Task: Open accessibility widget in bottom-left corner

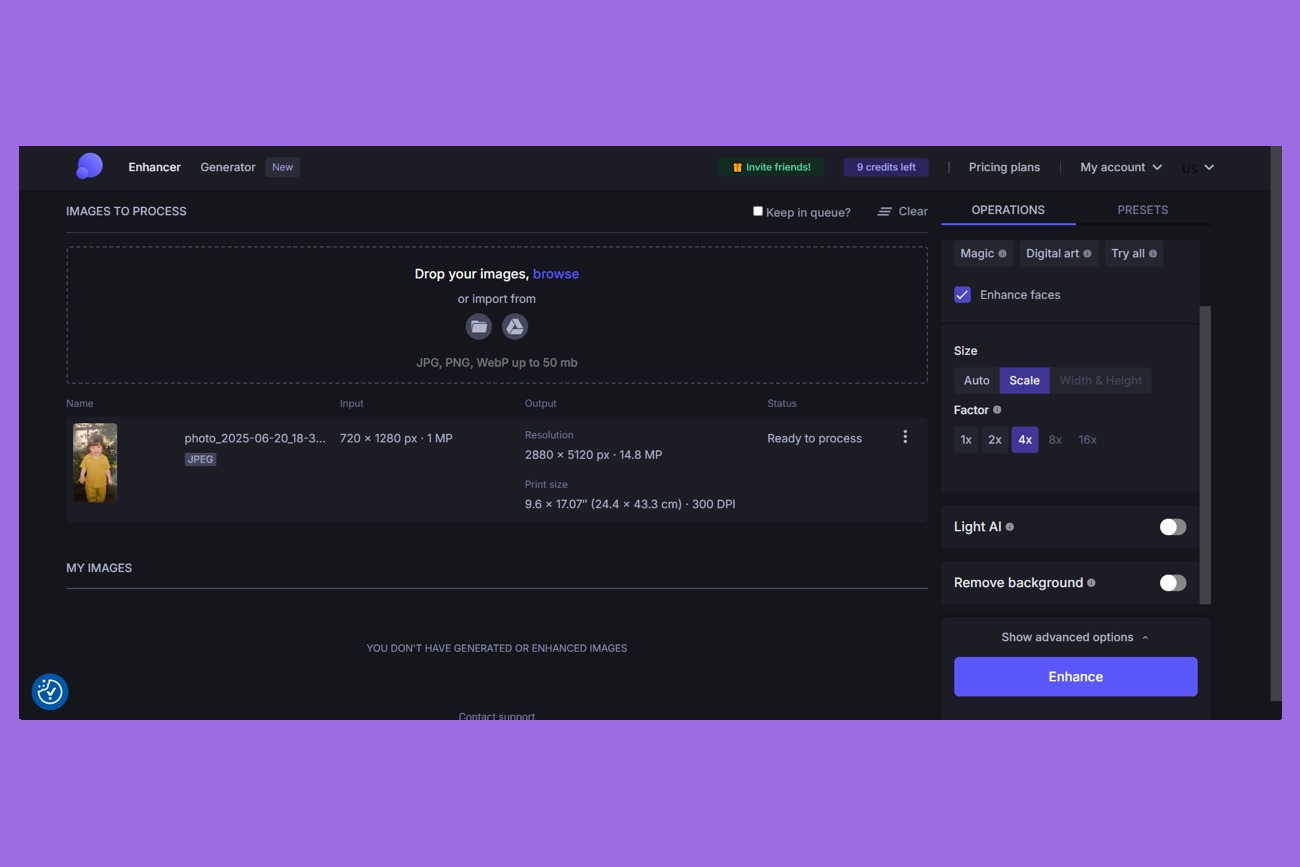Action: (50, 691)
